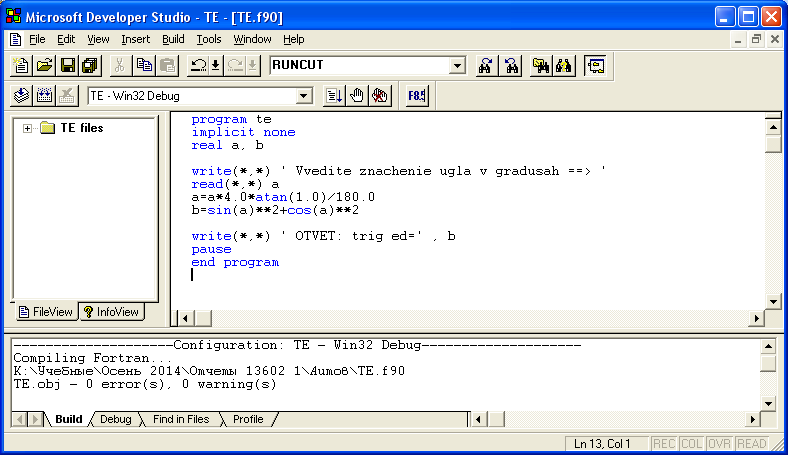Find previous occurrence with binoculars icon
Viewport: 788px width, 455px height.
[x=512, y=65]
